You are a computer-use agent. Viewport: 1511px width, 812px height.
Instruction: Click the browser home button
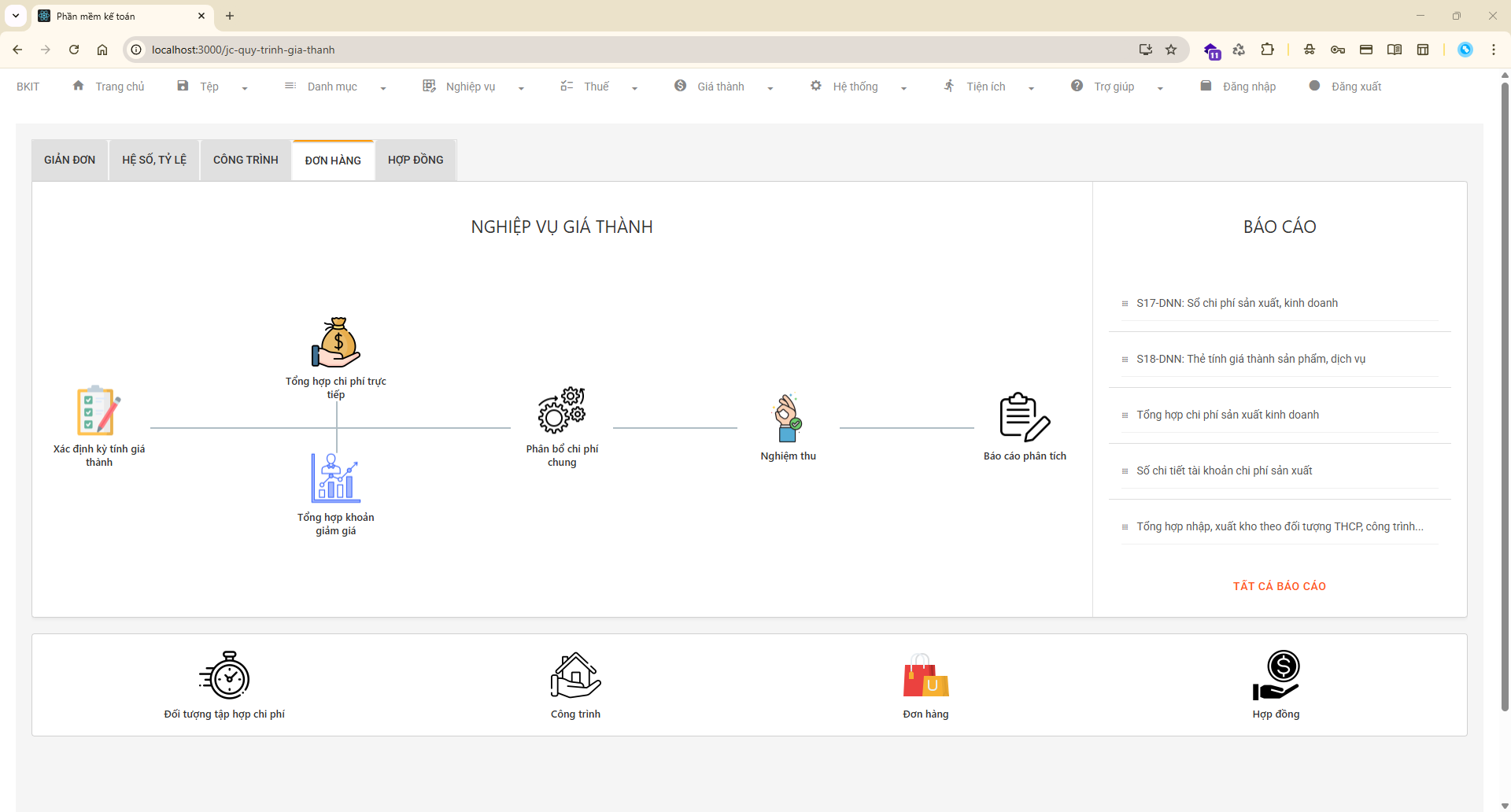tap(102, 50)
